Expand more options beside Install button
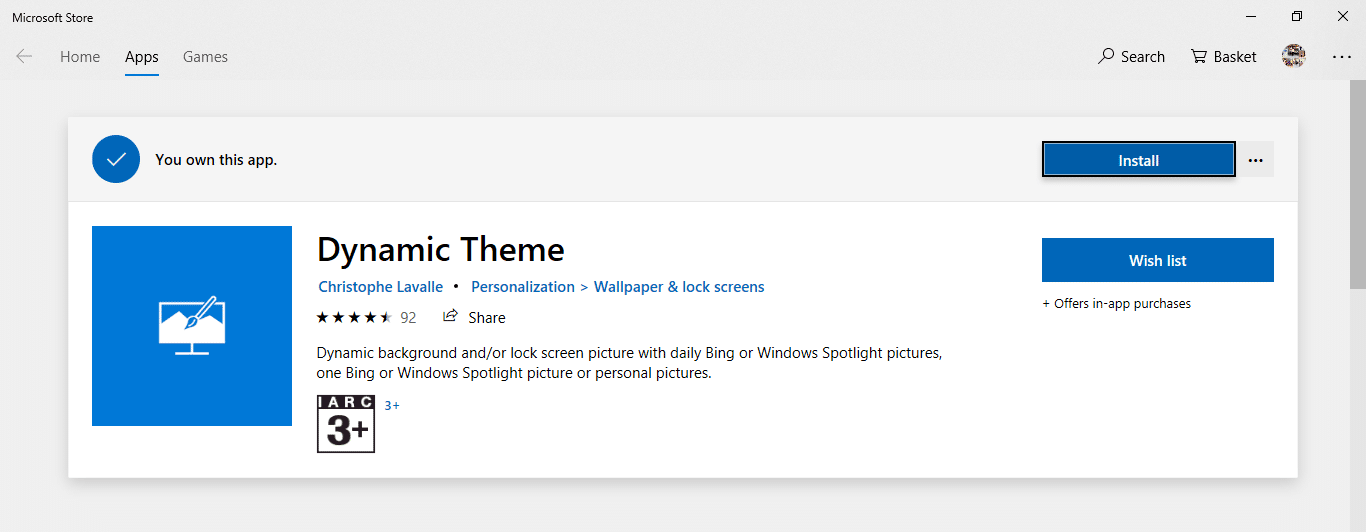The width and height of the screenshot is (1366, 532). (x=1256, y=160)
